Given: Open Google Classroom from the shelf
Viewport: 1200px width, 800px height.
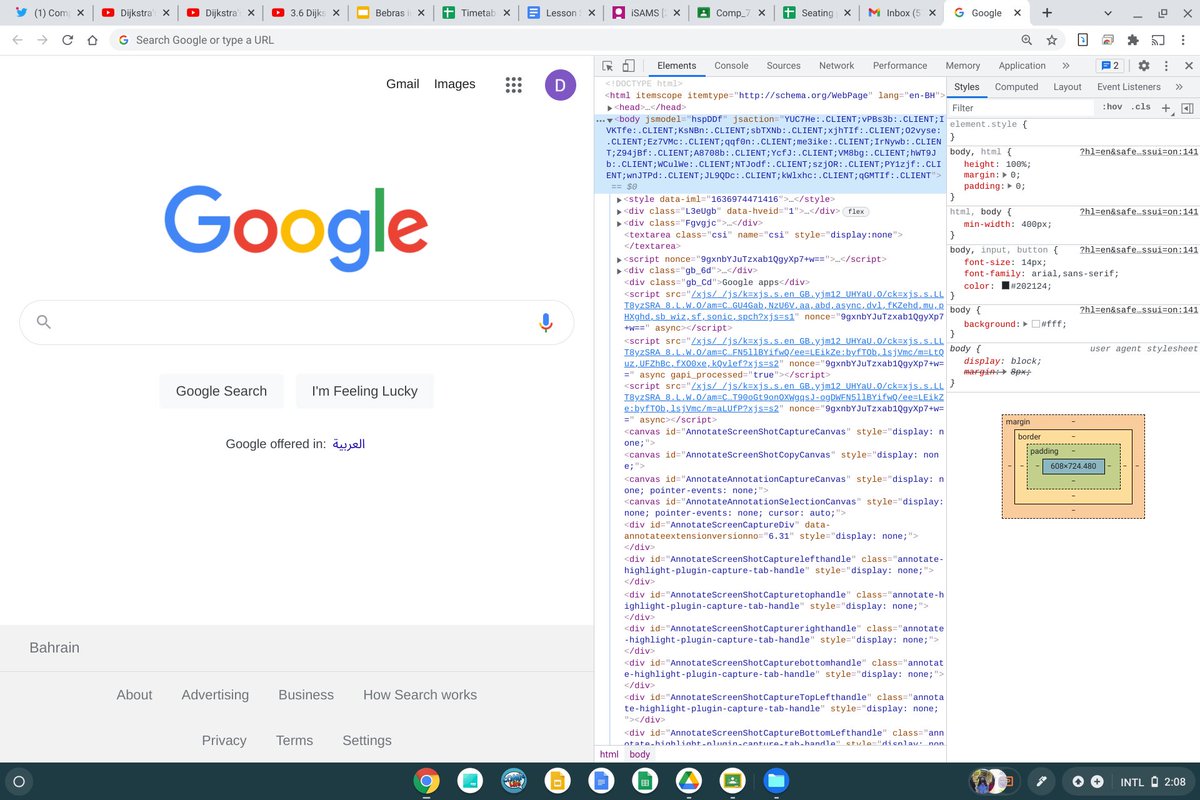Looking at the screenshot, I should click(731, 781).
